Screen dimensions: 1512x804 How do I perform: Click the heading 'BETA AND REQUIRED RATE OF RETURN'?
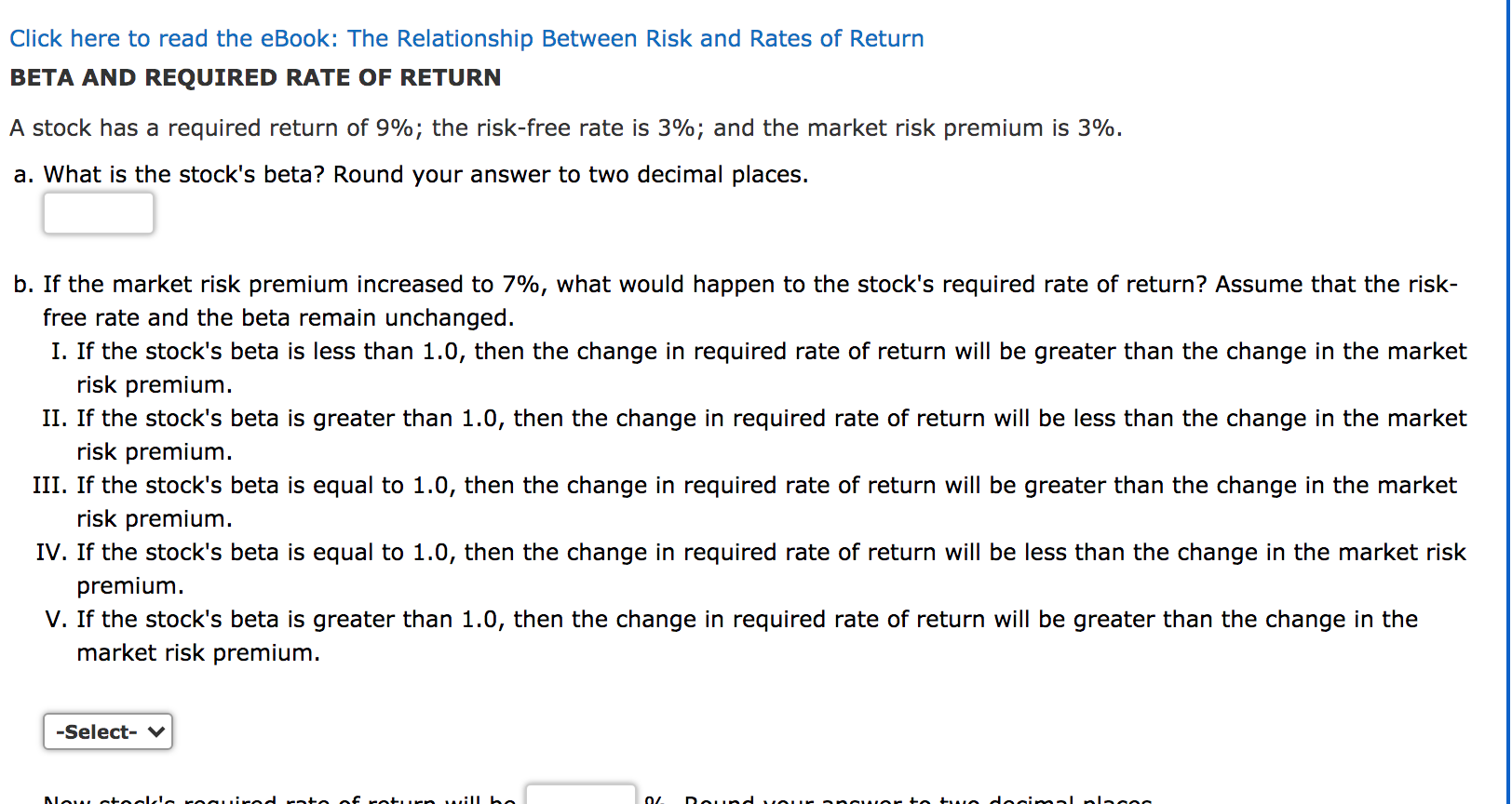coord(253,78)
